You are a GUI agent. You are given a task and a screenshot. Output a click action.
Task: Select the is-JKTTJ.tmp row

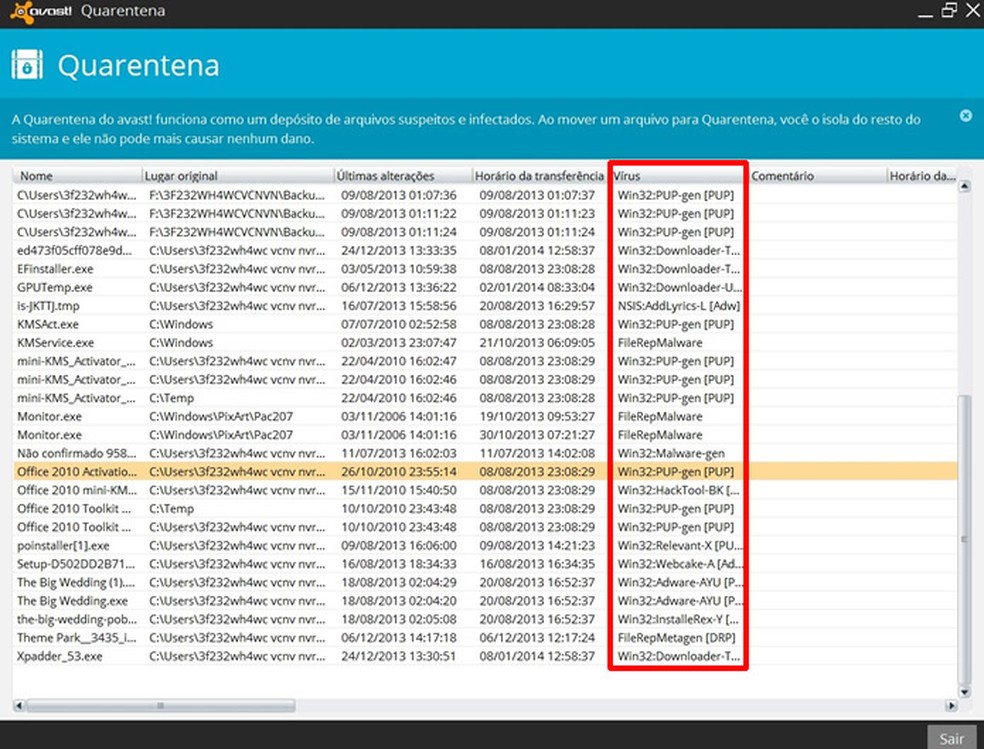[485, 305]
